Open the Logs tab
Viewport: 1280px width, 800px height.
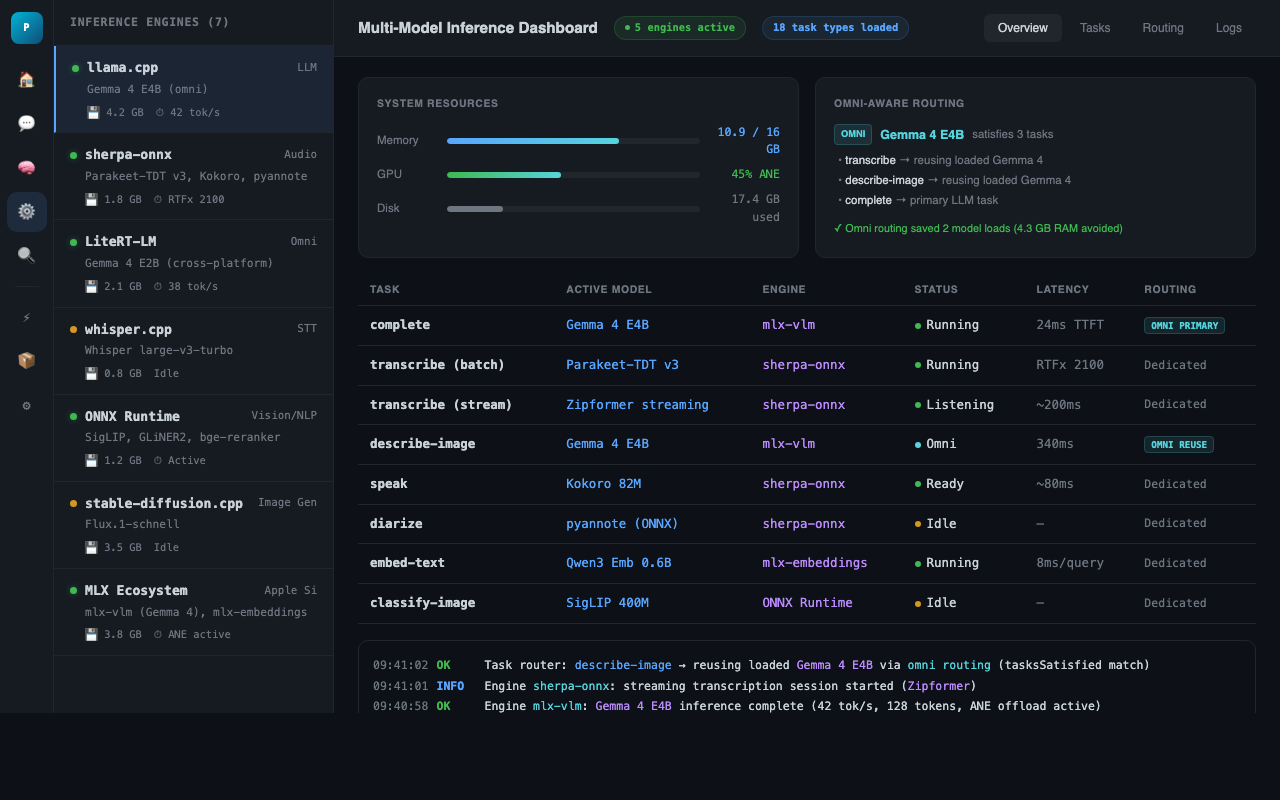(1228, 27)
